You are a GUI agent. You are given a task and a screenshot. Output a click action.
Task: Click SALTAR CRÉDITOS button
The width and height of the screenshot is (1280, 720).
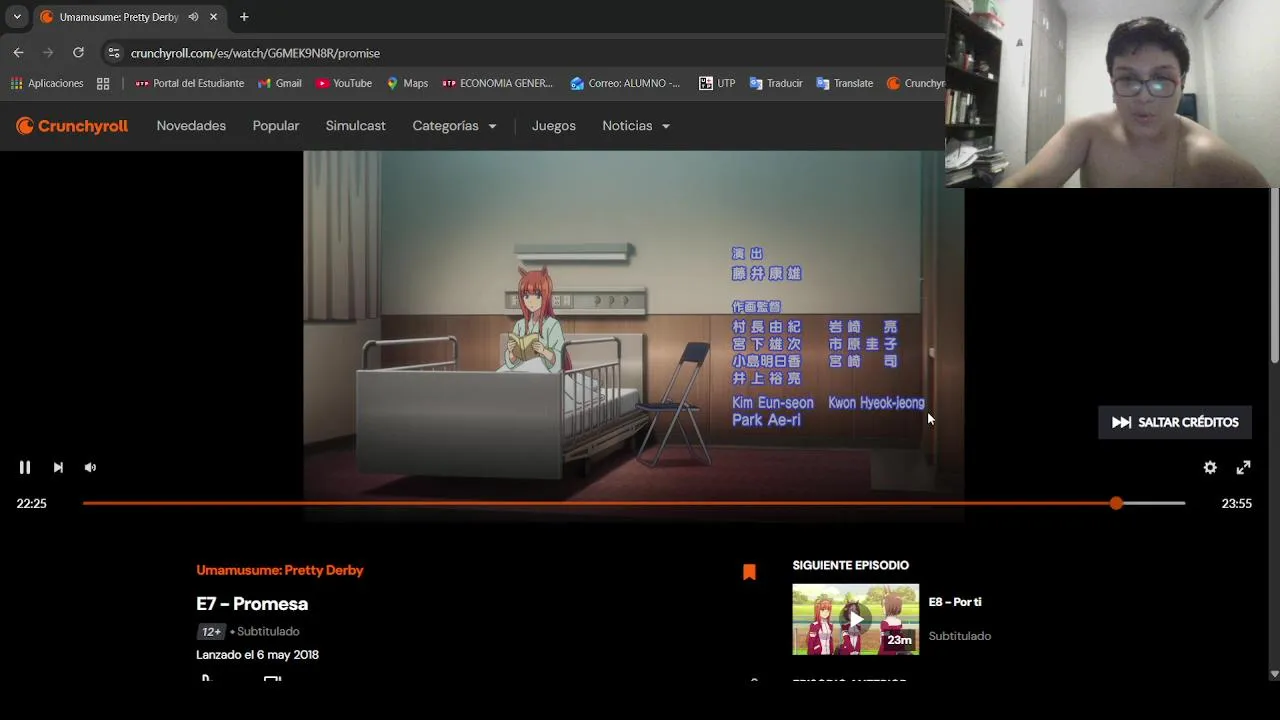pyautogui.click(x=1175, y=422)
